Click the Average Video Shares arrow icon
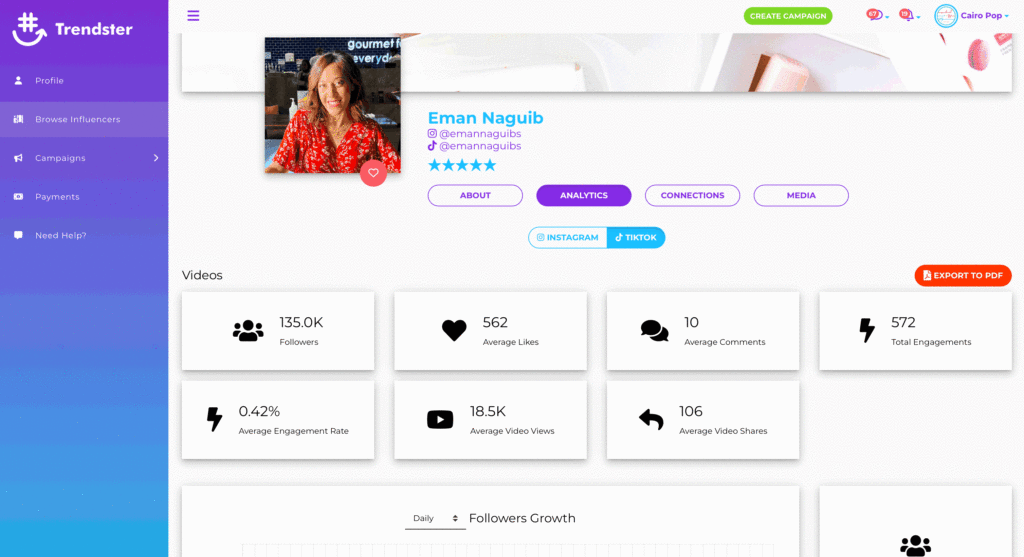Viewport: 1024px width, 557px height. pyautogui.click(x=651, y=419)
